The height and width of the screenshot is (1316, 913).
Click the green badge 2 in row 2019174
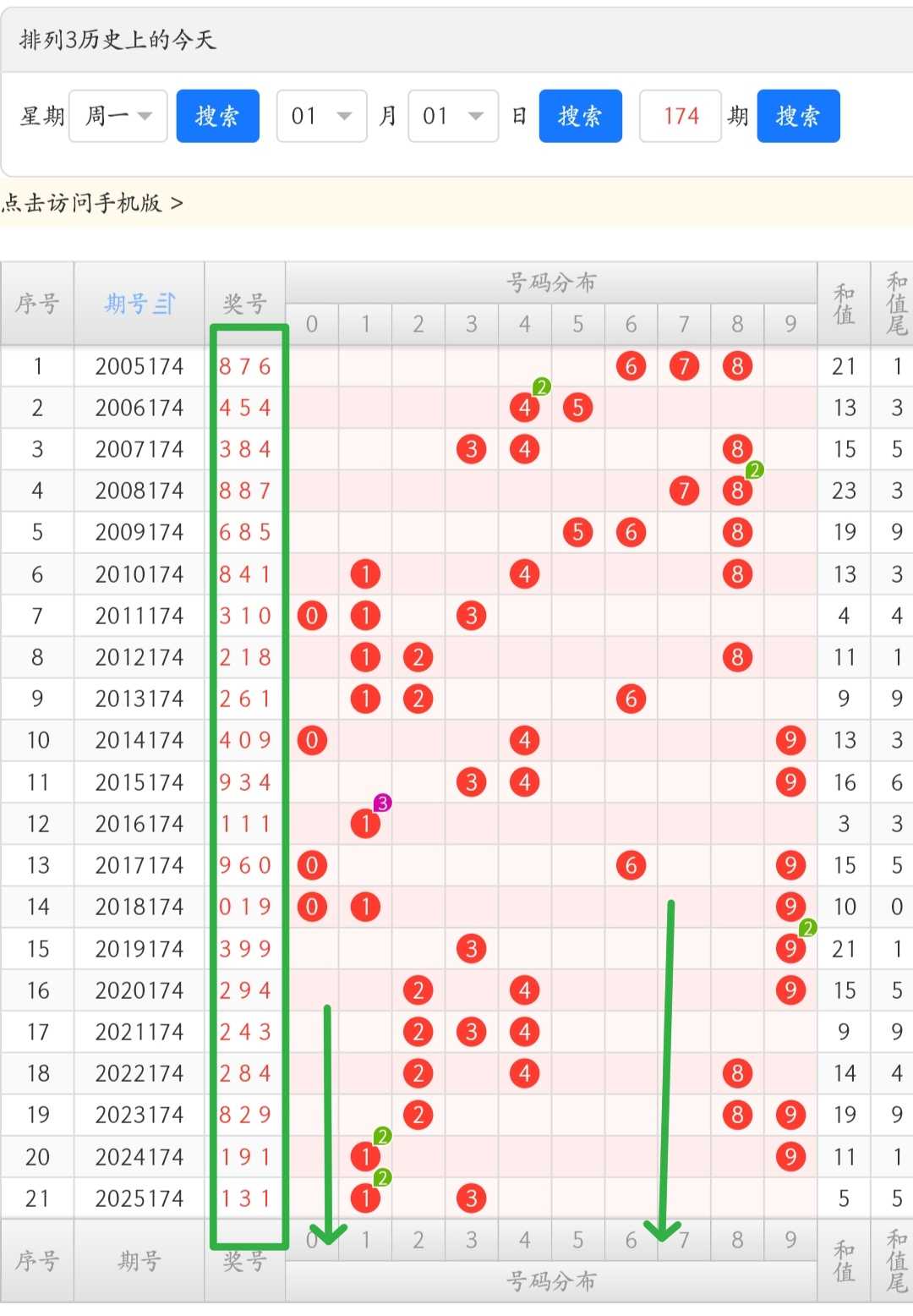tap(807, 928)
